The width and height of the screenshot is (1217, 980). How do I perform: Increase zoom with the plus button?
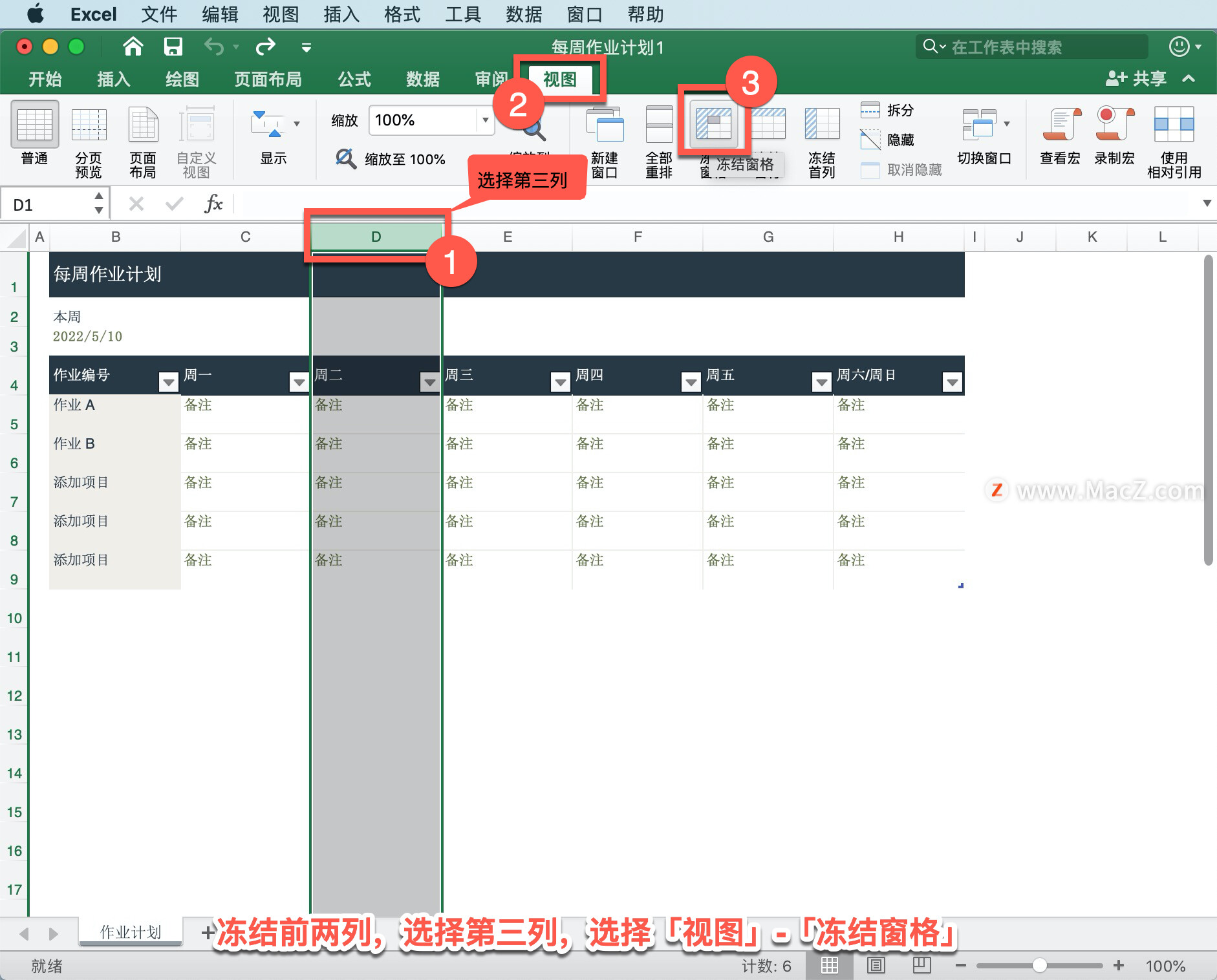(x=1119, y=966)
